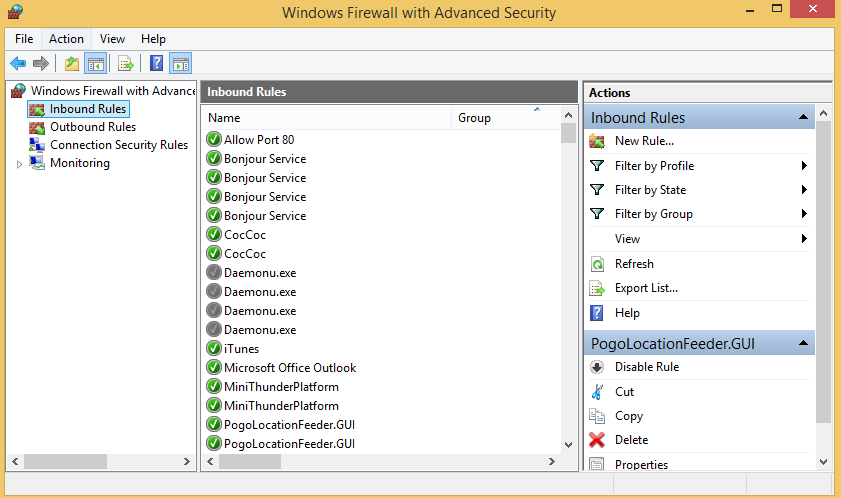Open the Help menu in menu bar

click(x=153, y=39)
